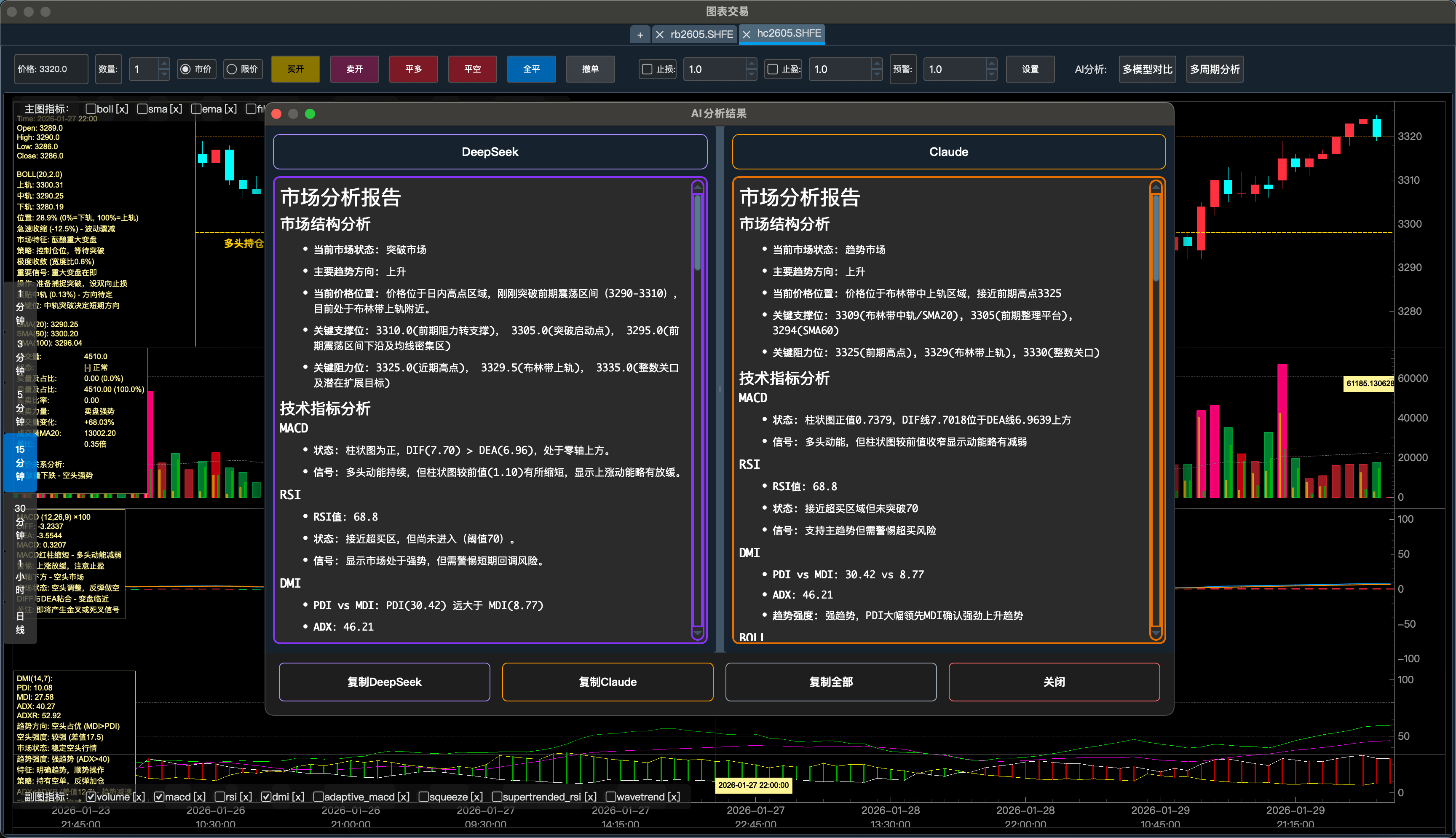Open a new chart tab with the + icon
Screen dimensions: 1456x838
pos(640,35)
